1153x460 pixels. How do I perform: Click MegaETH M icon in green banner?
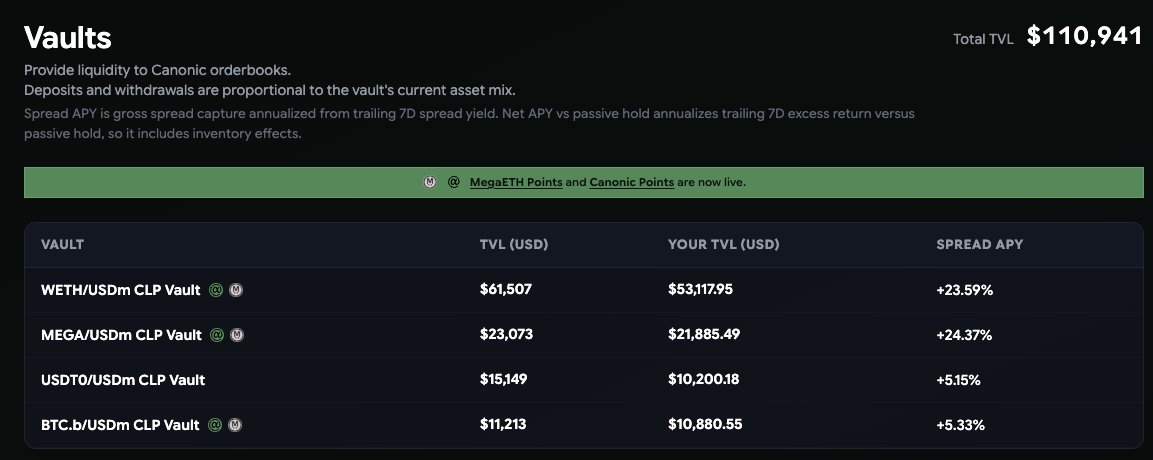[x=430, y=182]
